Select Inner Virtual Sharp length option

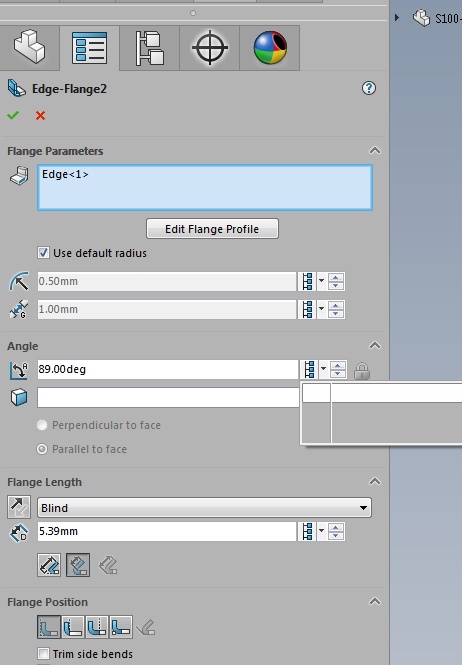(78, 565)
